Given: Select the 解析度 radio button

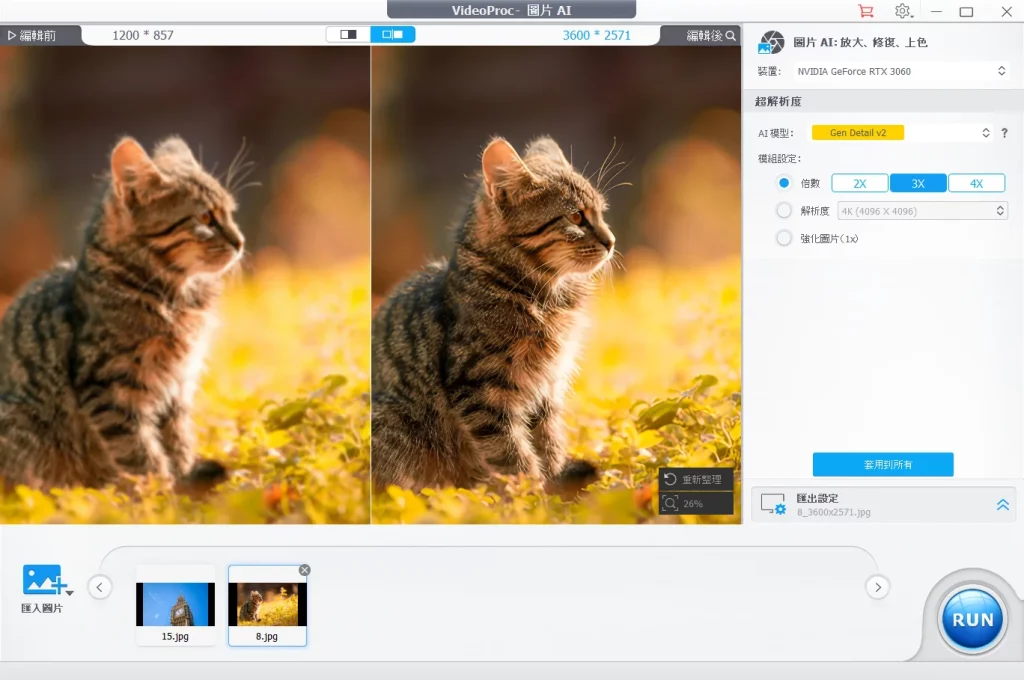Looking at the screenshot, I should click(x=784, y=211).
